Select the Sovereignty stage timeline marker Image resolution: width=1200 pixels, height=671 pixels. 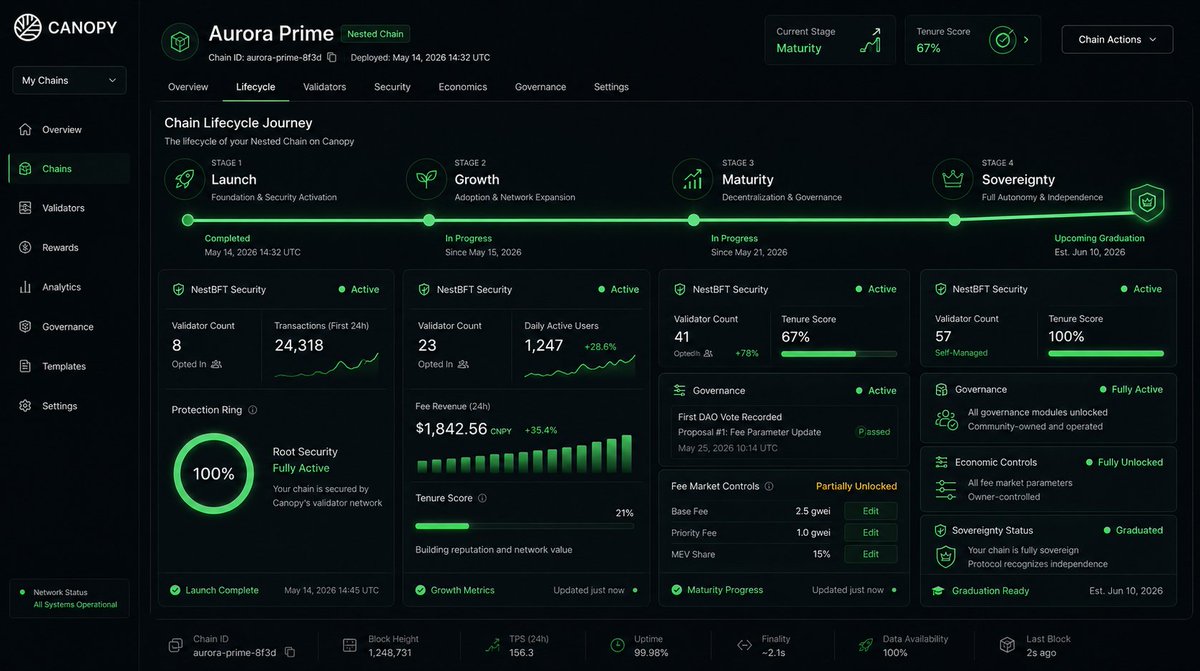955,220
